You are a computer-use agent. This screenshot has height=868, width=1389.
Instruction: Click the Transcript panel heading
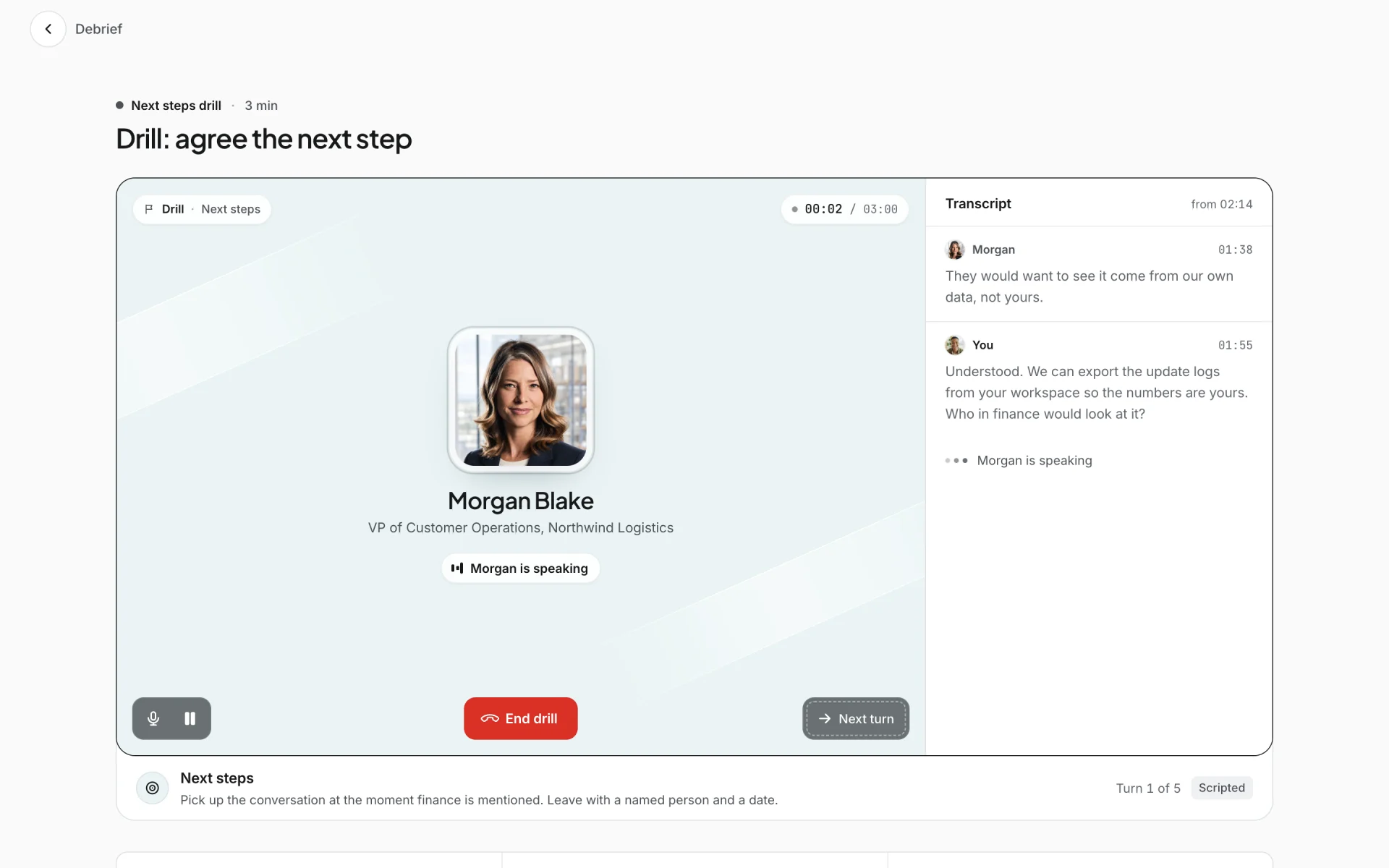coord(978,204)
